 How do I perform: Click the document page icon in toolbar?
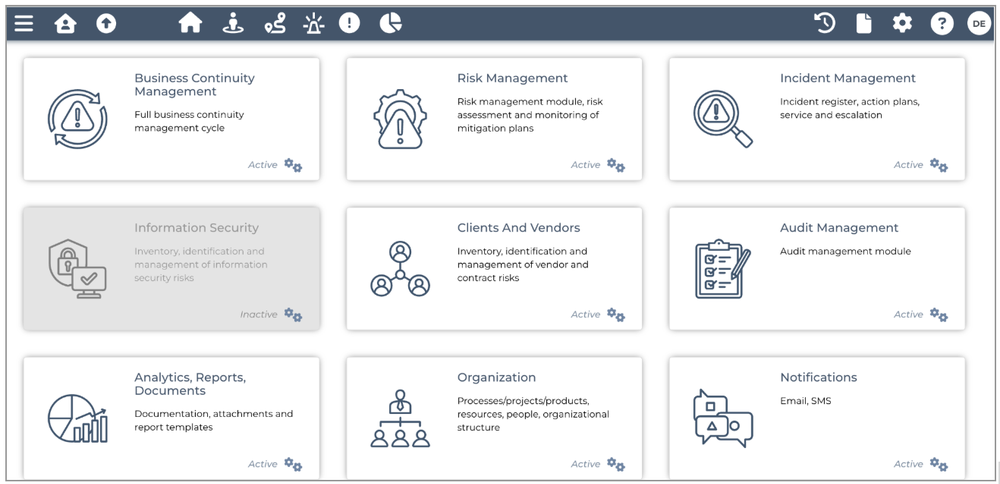[864, 23]
